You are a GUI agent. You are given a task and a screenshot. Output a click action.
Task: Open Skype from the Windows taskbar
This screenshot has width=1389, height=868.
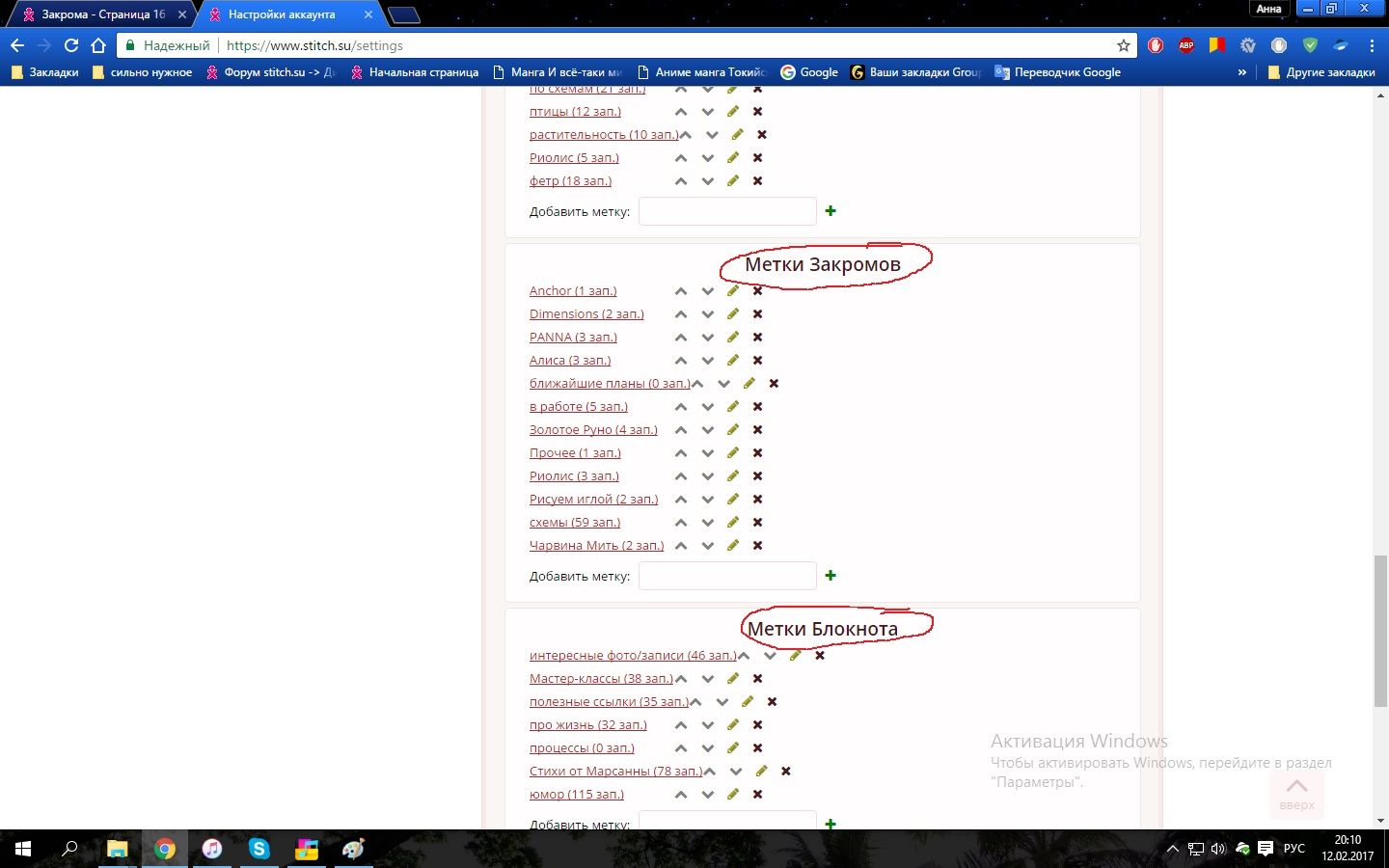point(259,849)
